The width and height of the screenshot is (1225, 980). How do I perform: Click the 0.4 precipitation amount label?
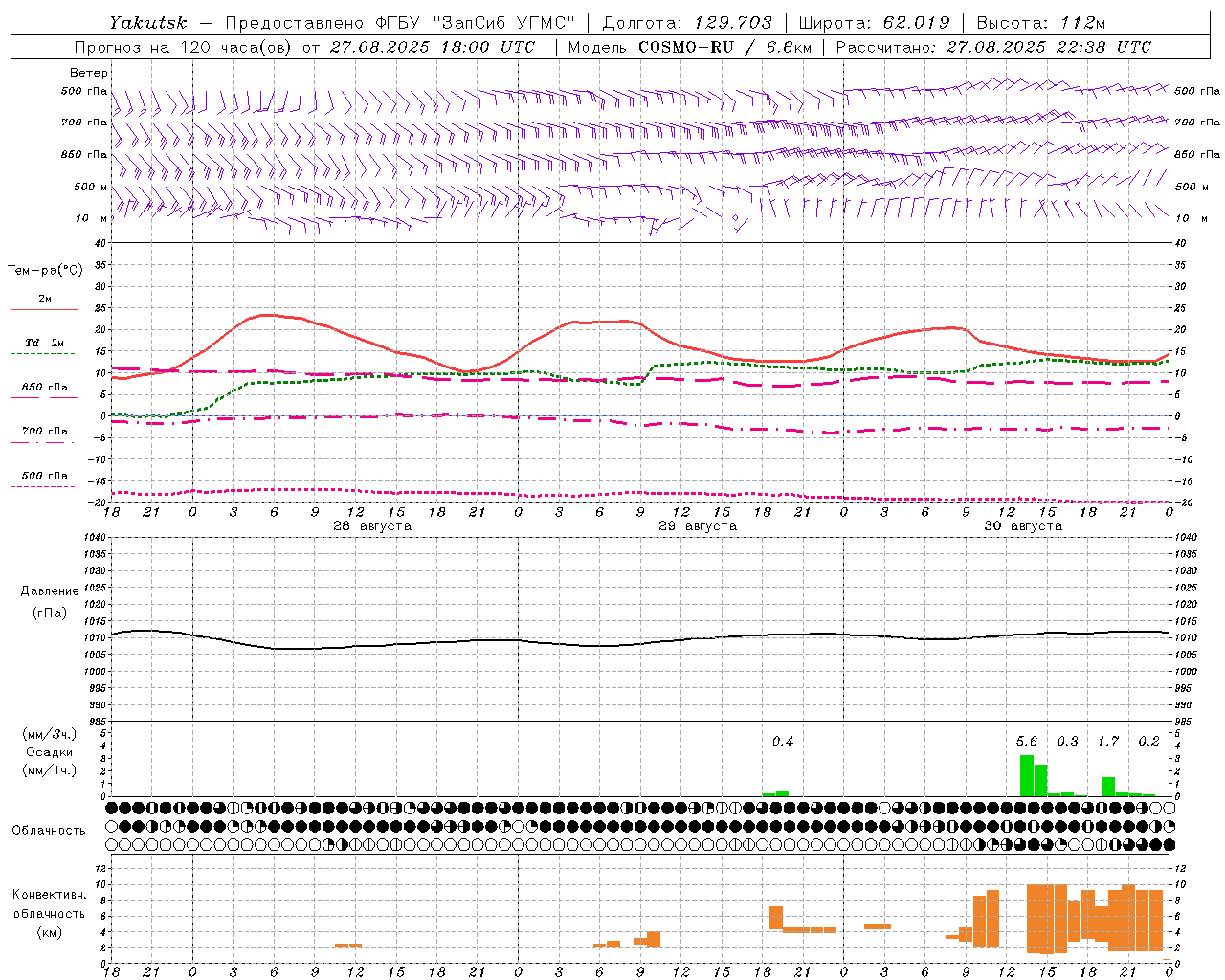click(x=783, y=741)
